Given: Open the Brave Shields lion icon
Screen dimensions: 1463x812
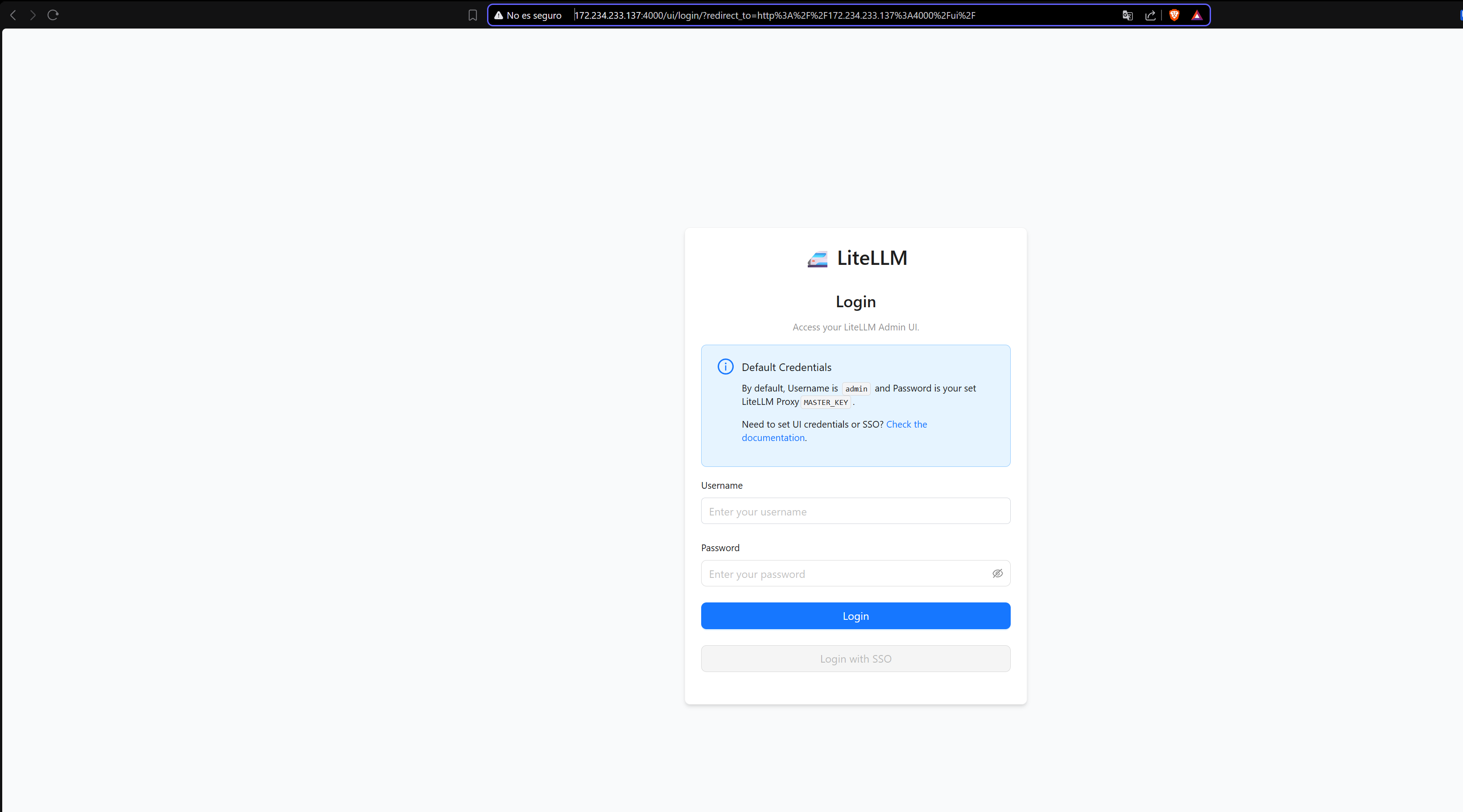Looking at the screenshot, I should [1174, 15].
